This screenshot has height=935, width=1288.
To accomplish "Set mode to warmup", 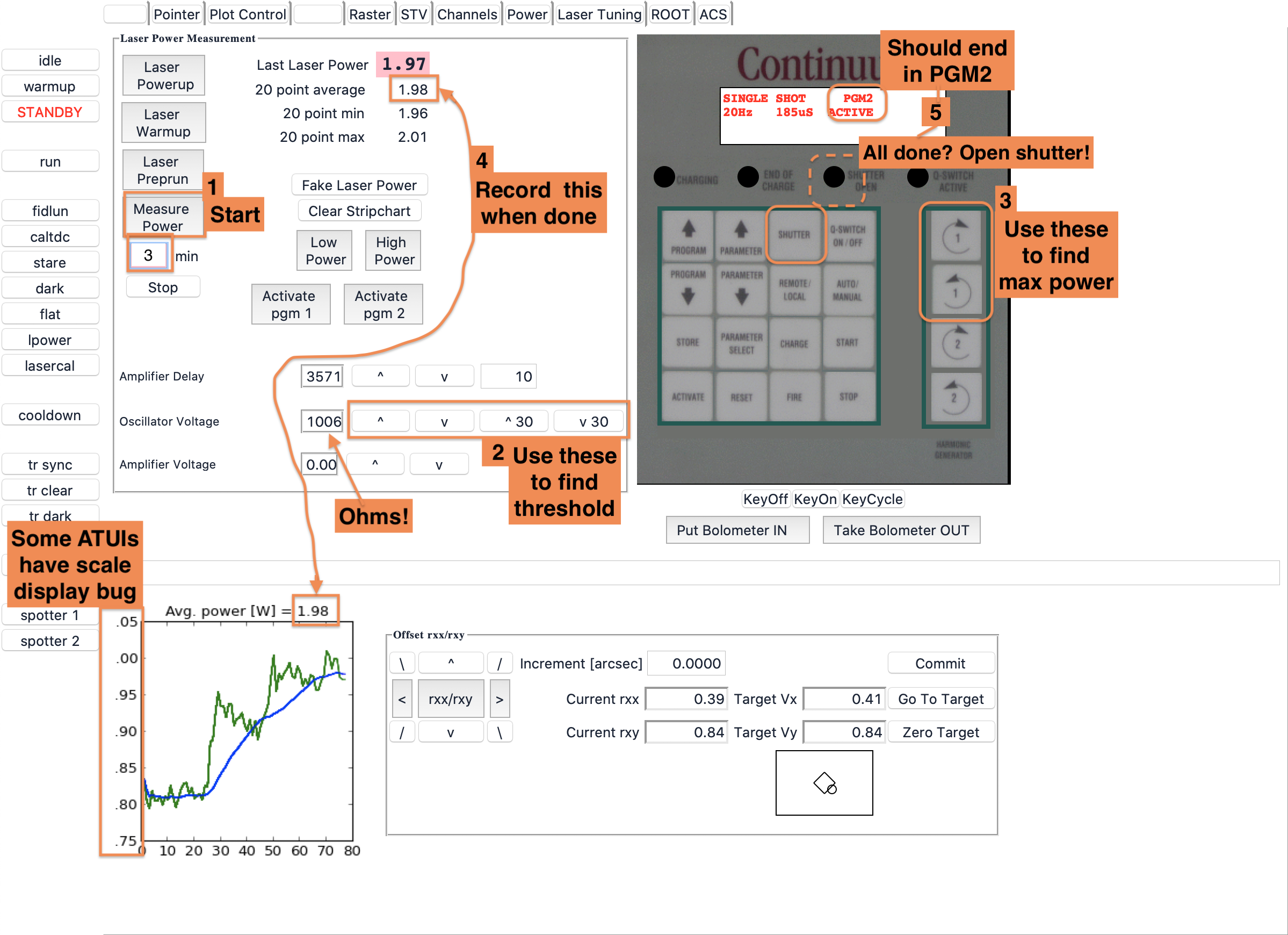I will tap(50, 87).
